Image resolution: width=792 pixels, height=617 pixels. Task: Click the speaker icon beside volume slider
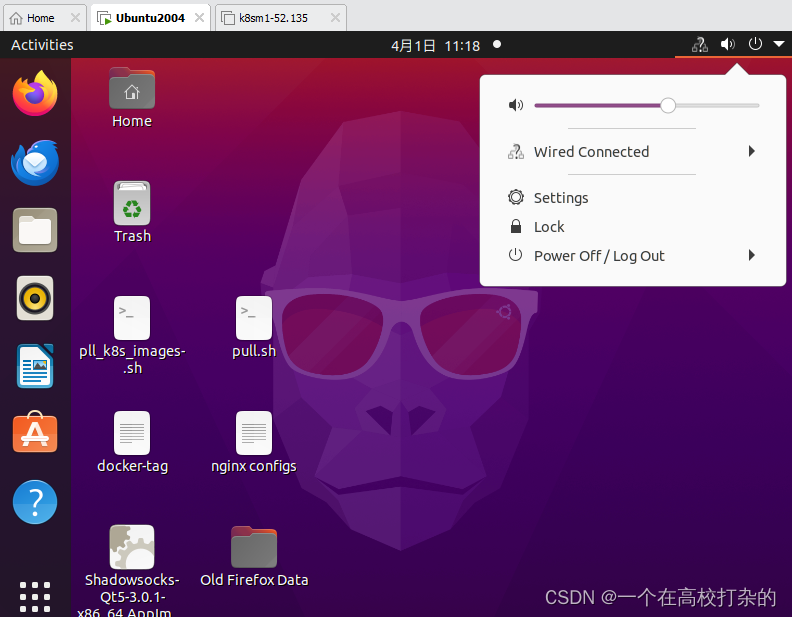pyautogui.click(x=516, y=105)
